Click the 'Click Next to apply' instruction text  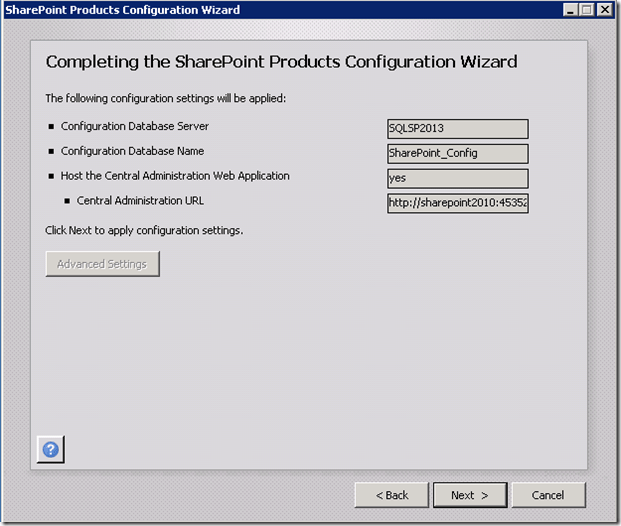(x=144, y=230)
